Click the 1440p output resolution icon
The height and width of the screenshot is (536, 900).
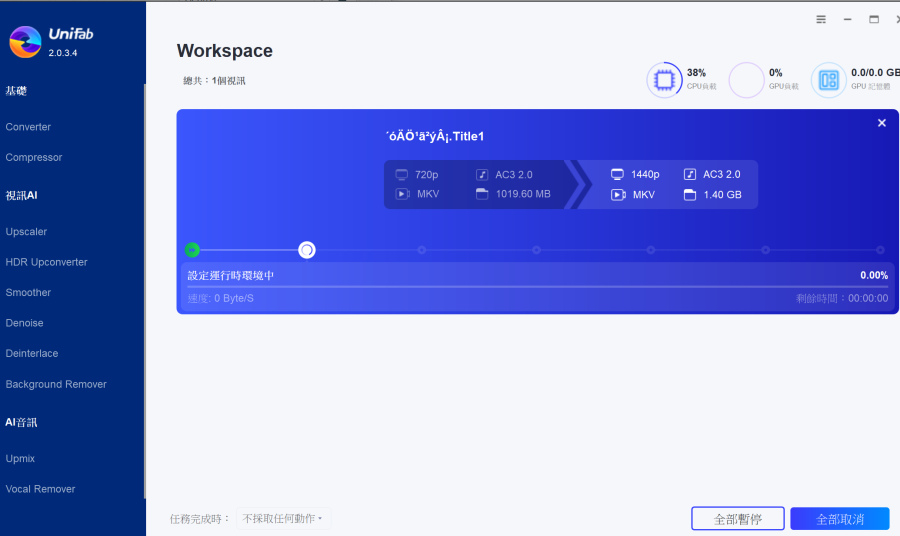click(x=617, y=174)
